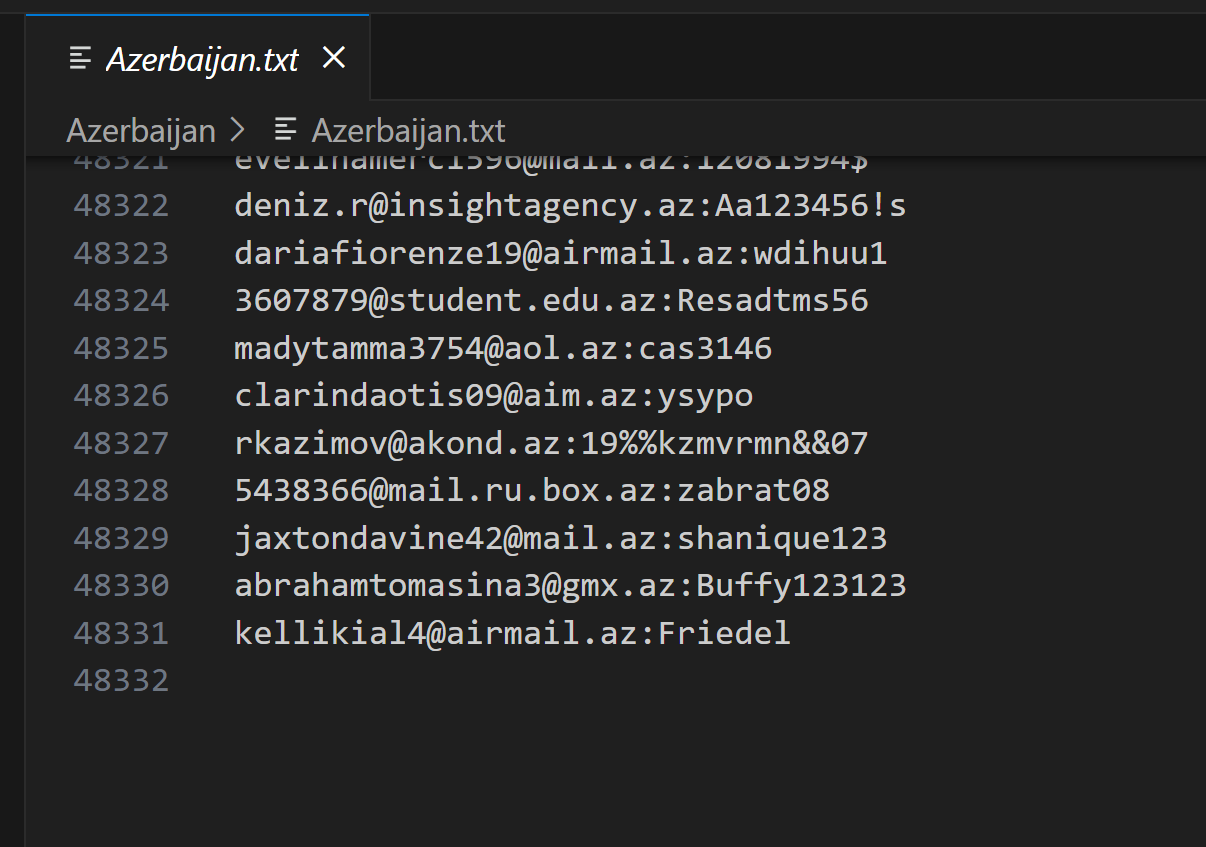Click line number 48331 in the gutter
Screen dimensions: 1206x847
(x=121, y=634)
